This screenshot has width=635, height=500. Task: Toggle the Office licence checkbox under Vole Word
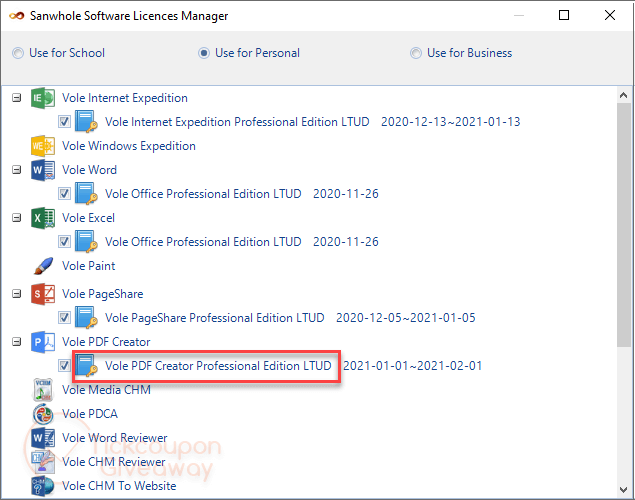[x=64, y=194]
